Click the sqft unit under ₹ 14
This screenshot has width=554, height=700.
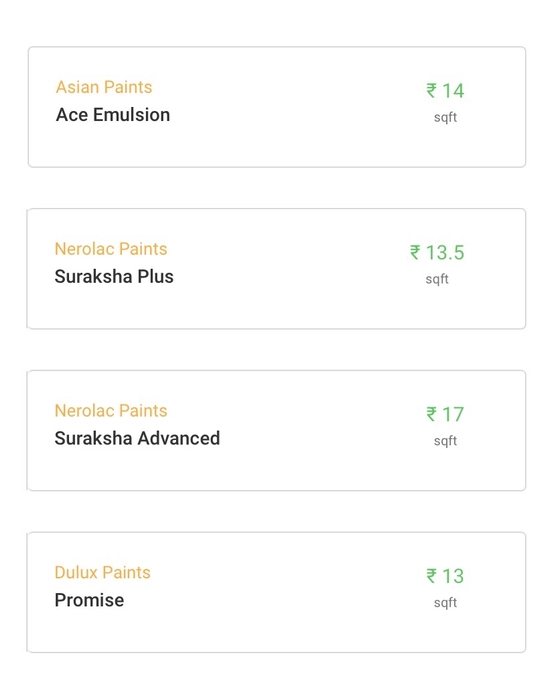(x=446, y=117)
